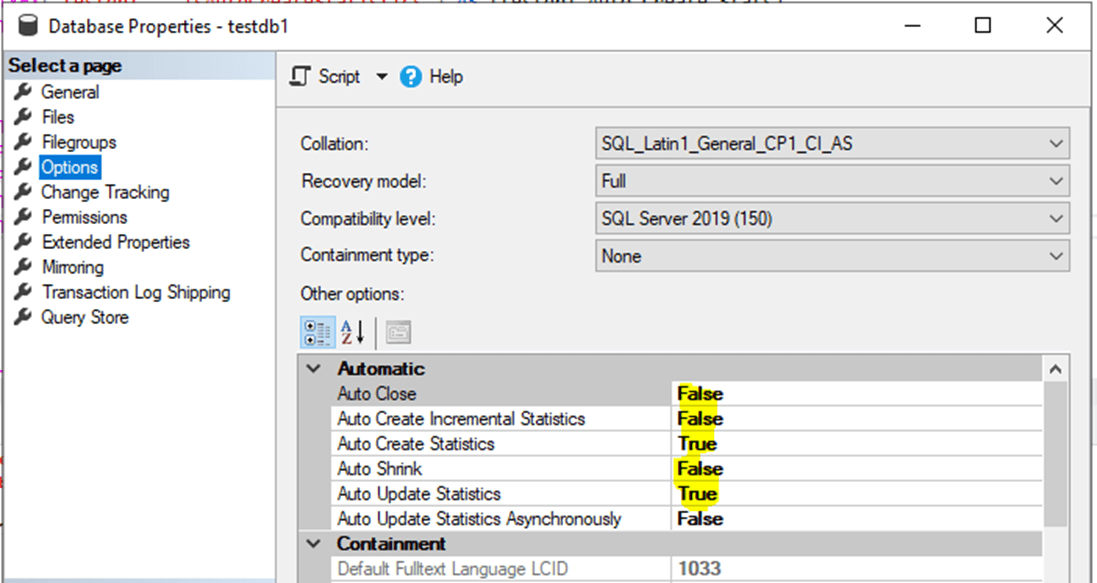Open the Files page
The width and height of the screenshot is (1097, 583).
tap(58, 117)
